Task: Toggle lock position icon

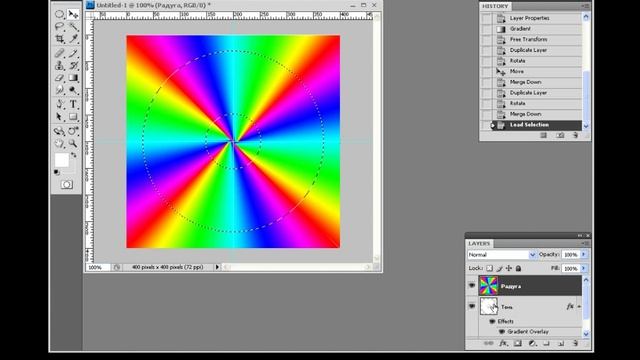Action: (x=509, y=268)
